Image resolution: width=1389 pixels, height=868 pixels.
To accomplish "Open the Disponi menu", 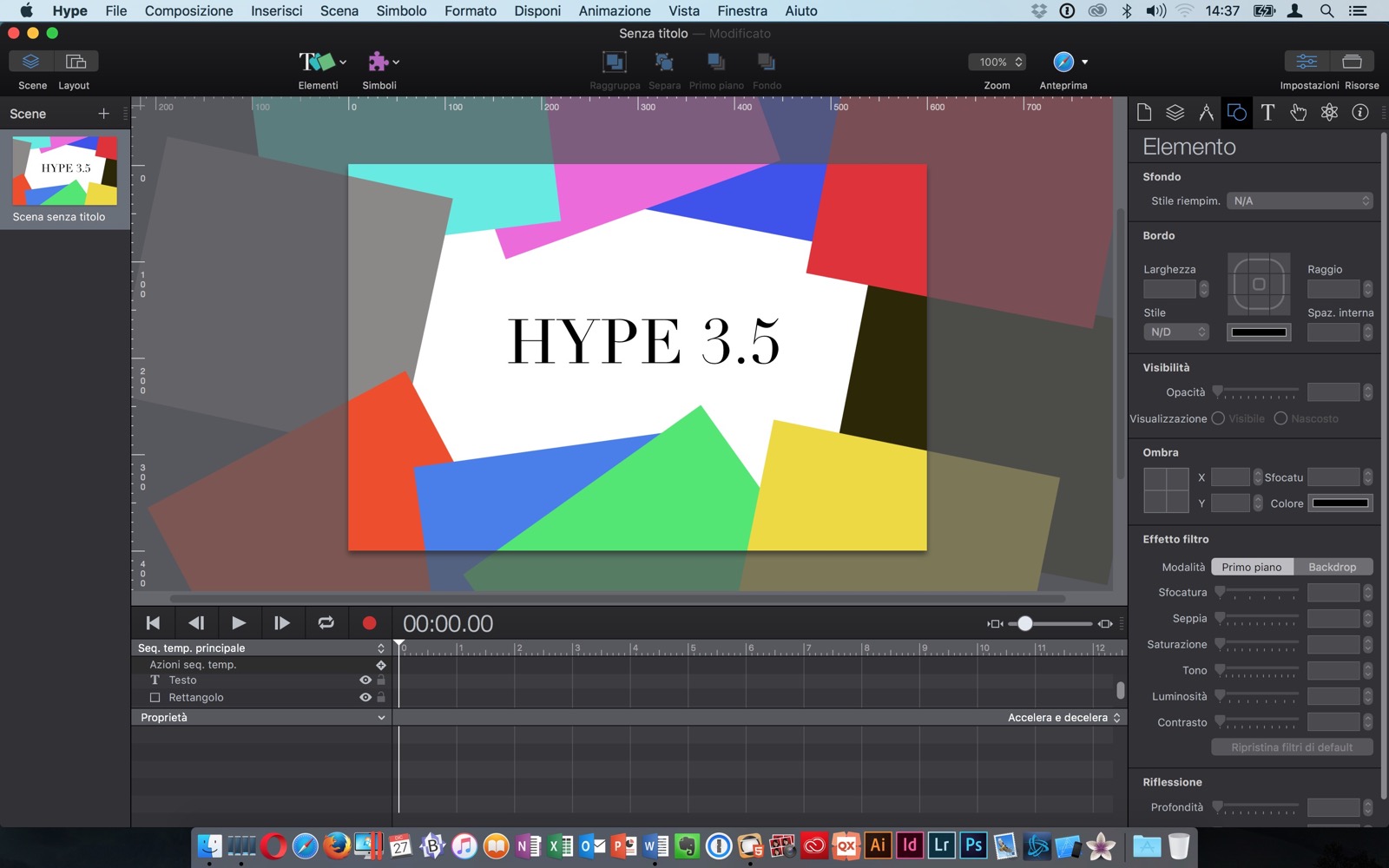I will click(537, 10).
